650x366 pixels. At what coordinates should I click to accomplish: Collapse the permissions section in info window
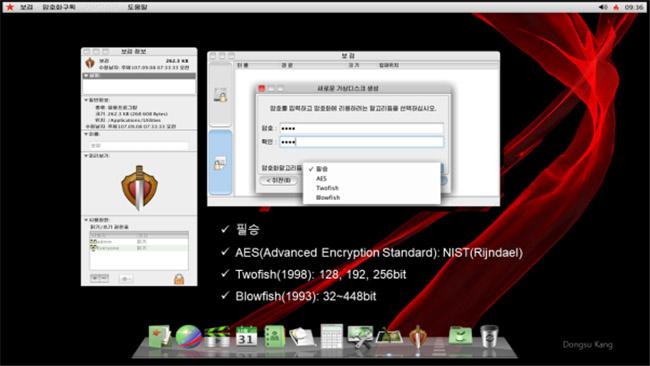tap(86, 220)
